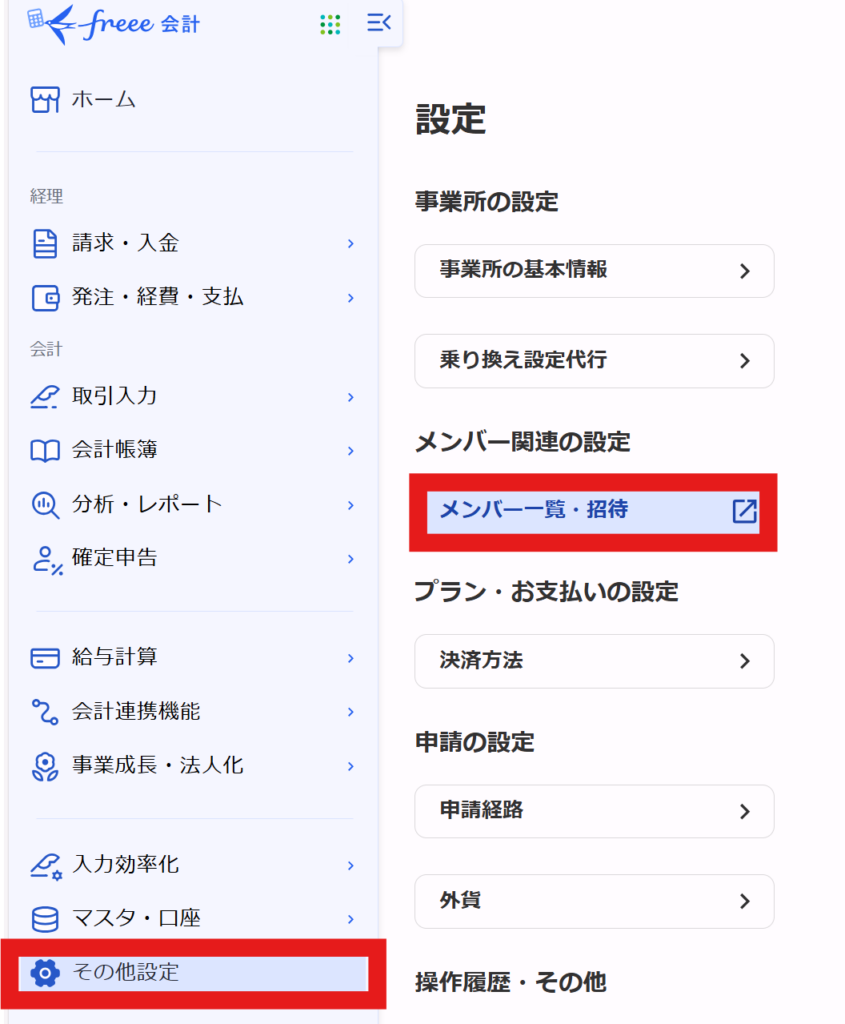845x1024 pixels.
Task: Click the external link icon beside メンバー一覧・招待
Action: click(744, 510)
